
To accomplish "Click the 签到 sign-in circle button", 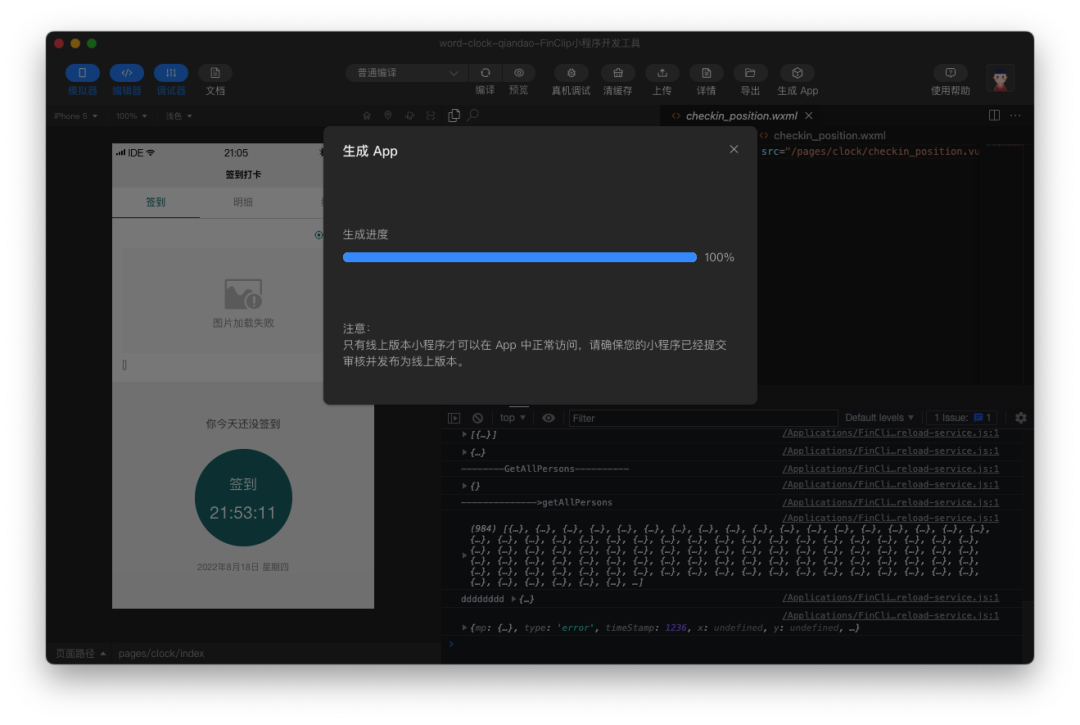I will click(x=244, y=498).
